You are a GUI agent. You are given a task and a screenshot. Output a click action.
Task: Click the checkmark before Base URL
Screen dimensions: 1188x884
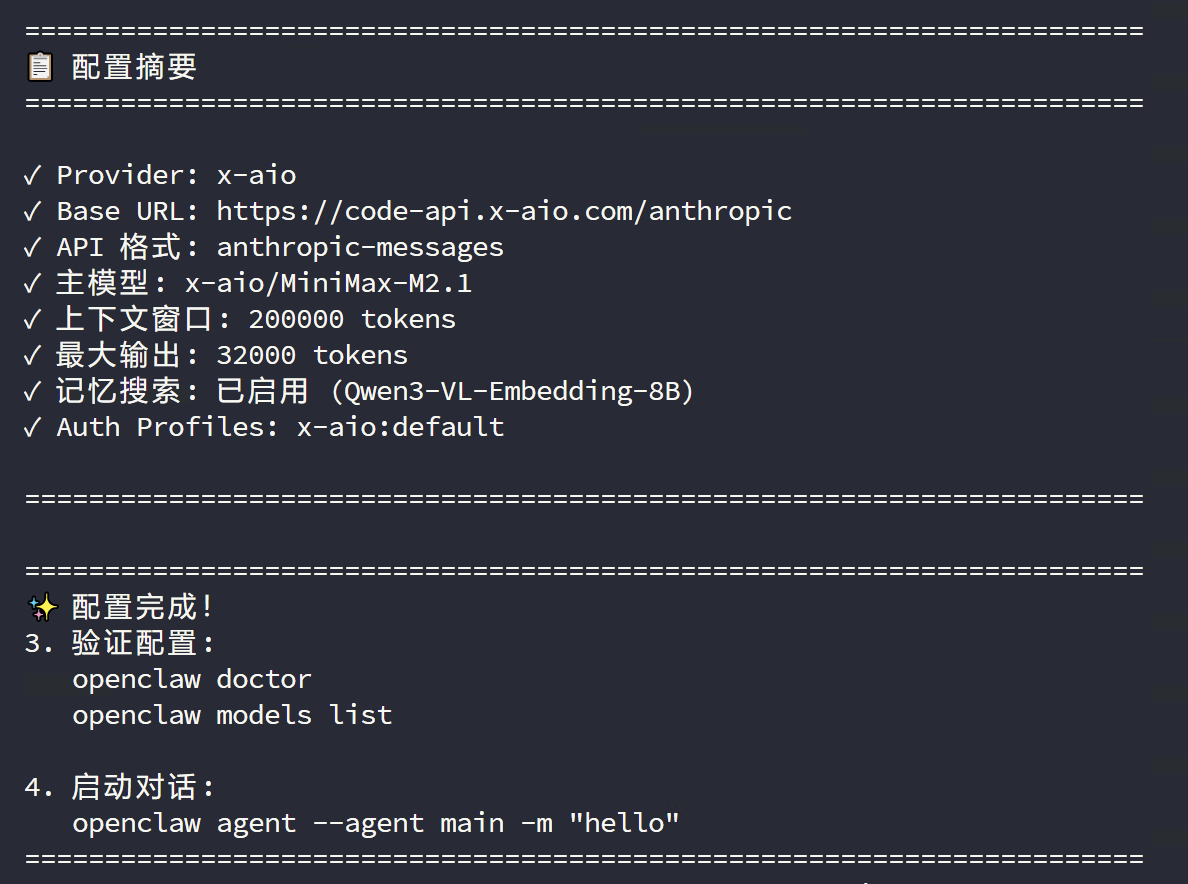click(33, 212)
